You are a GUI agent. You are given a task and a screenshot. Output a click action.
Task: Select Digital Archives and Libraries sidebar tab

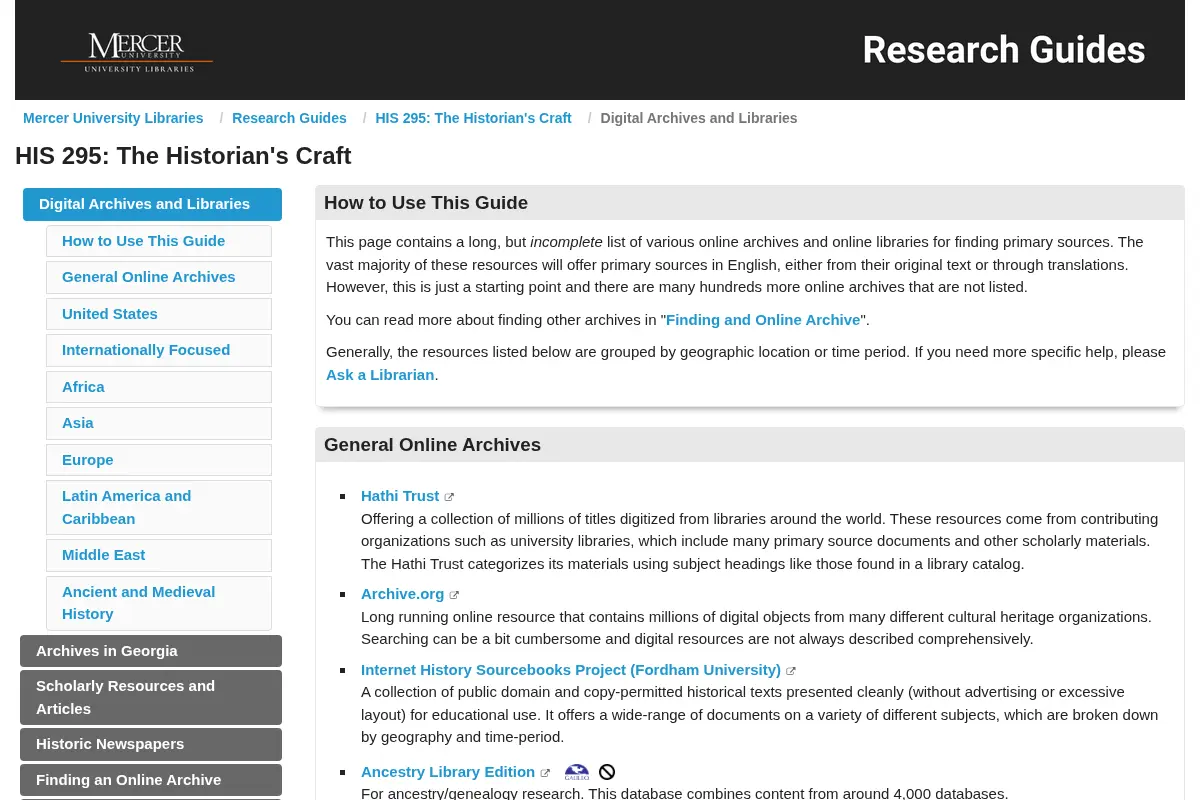pos(152,204)
